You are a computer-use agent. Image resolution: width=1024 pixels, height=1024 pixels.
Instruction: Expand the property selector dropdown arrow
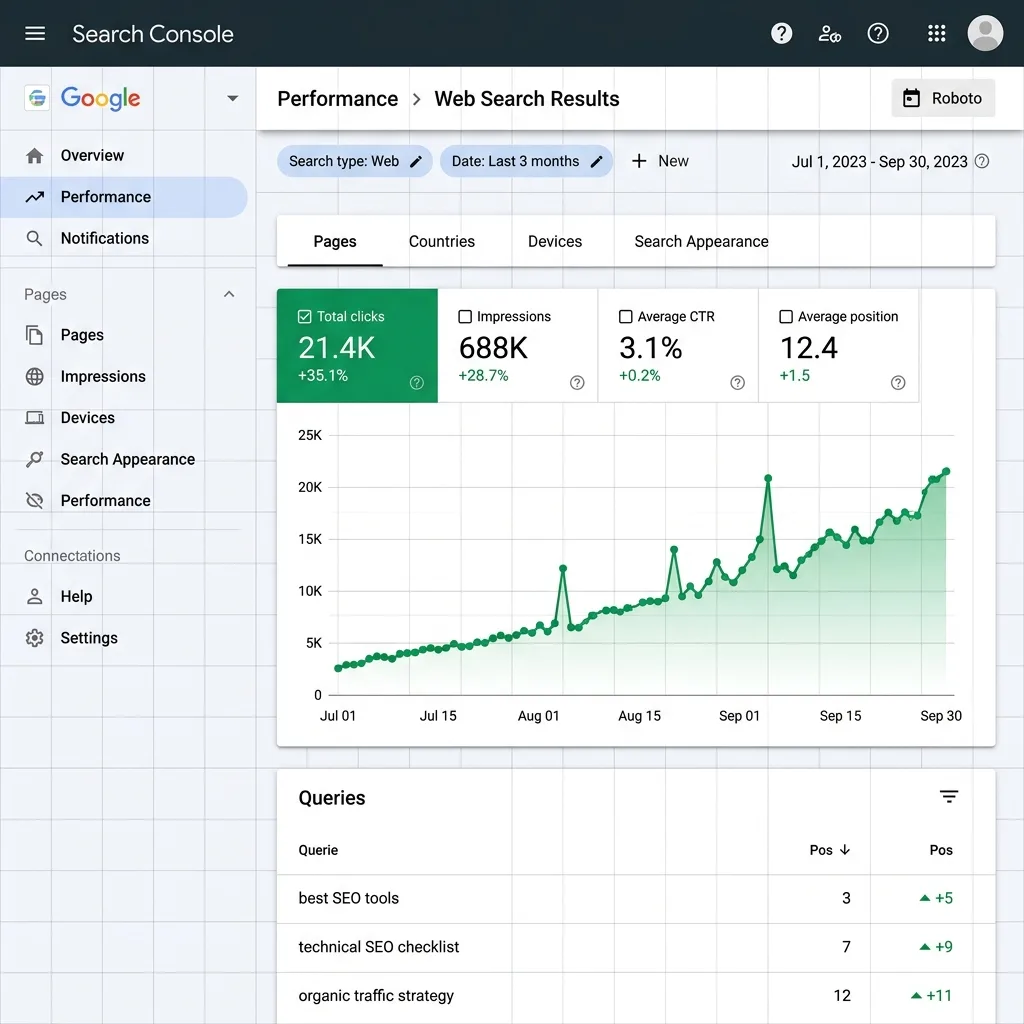click(x=232, y=99)
